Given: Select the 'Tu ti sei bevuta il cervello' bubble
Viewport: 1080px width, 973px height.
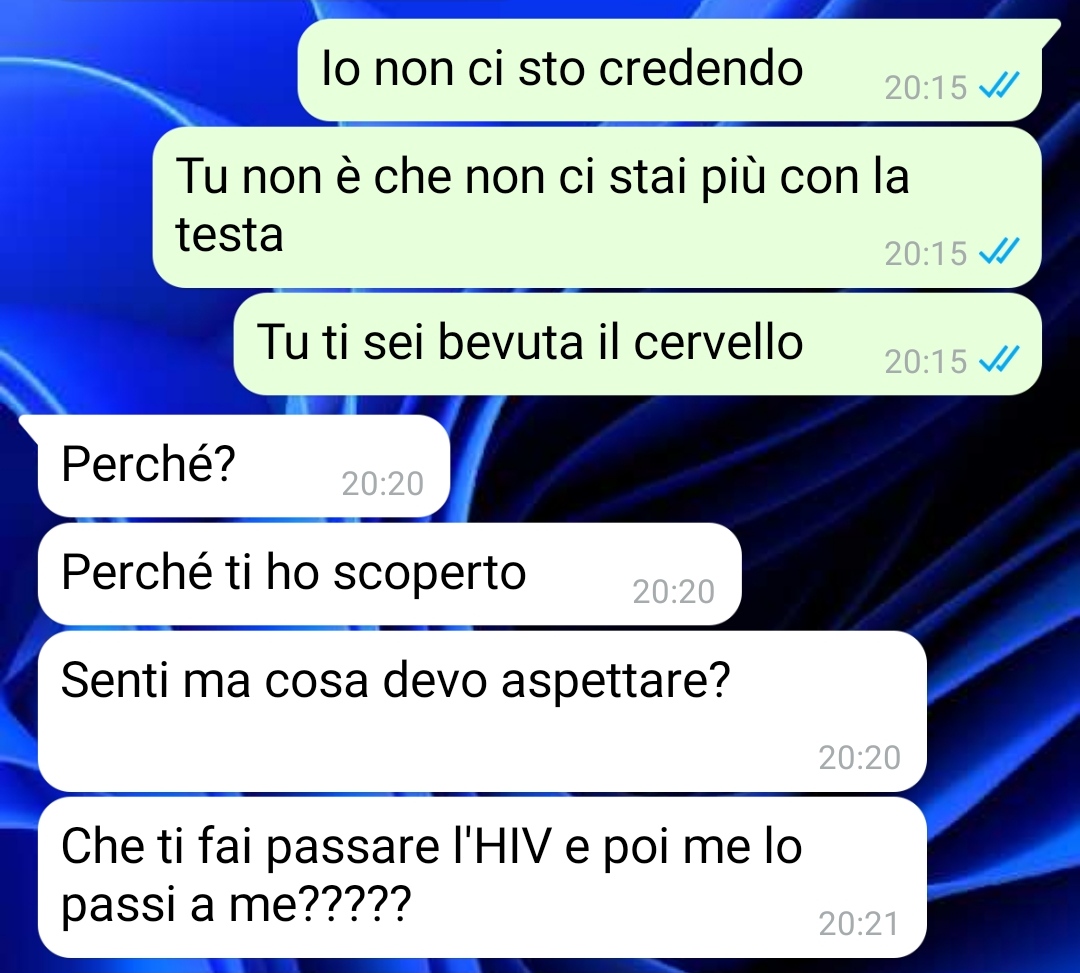Looking at the screenshot, I should (x=637, y=344).
